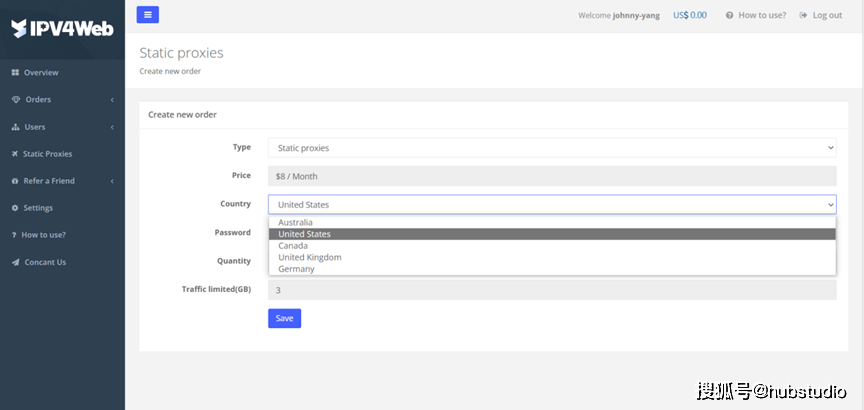Click the Settings gear icon in sidebar
This screenshot has height=410, width=864.
pos(15,208)
